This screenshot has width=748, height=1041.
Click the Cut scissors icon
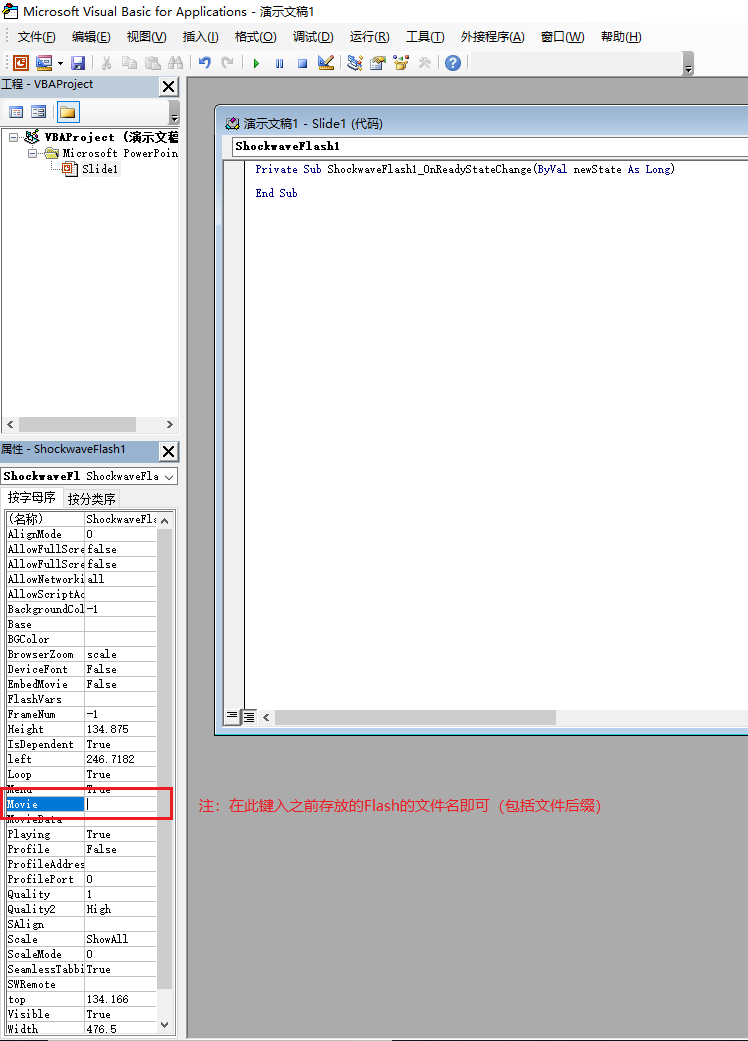click(x=106, y=63)
